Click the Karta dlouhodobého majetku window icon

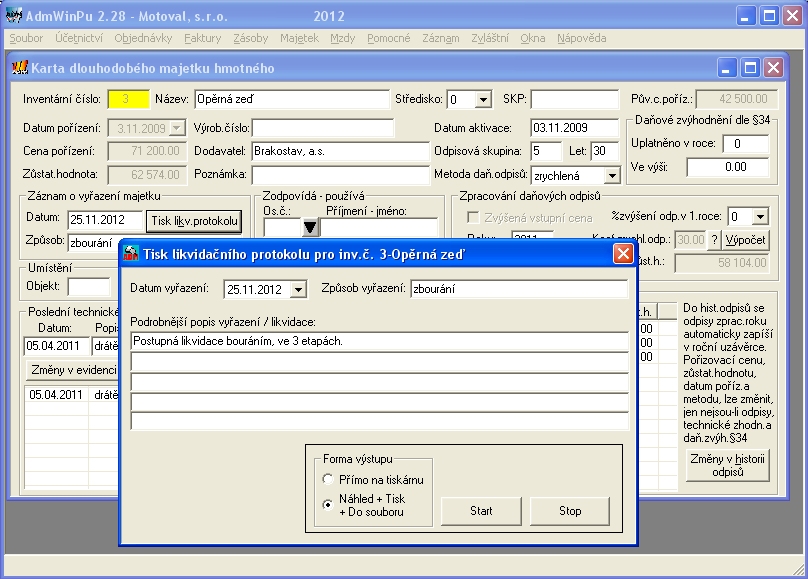pyautogui.click(x=20, y=67)
